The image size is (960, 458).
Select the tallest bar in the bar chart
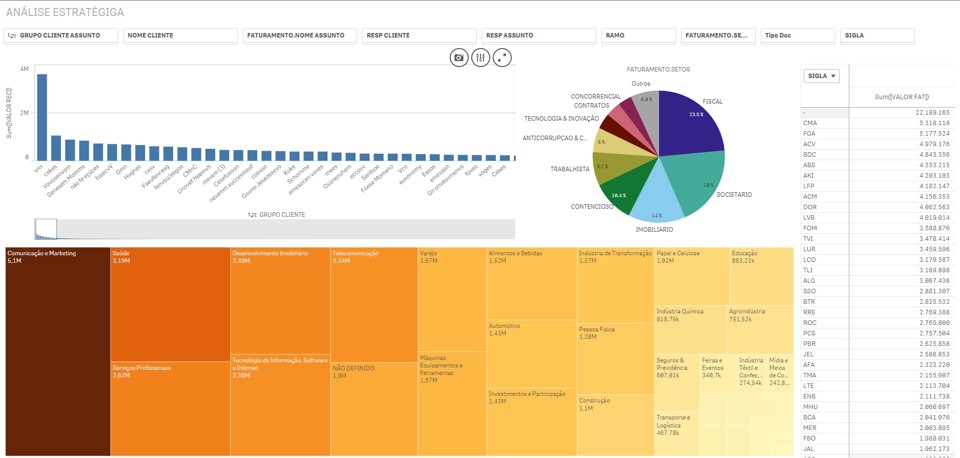click(42, 115)
